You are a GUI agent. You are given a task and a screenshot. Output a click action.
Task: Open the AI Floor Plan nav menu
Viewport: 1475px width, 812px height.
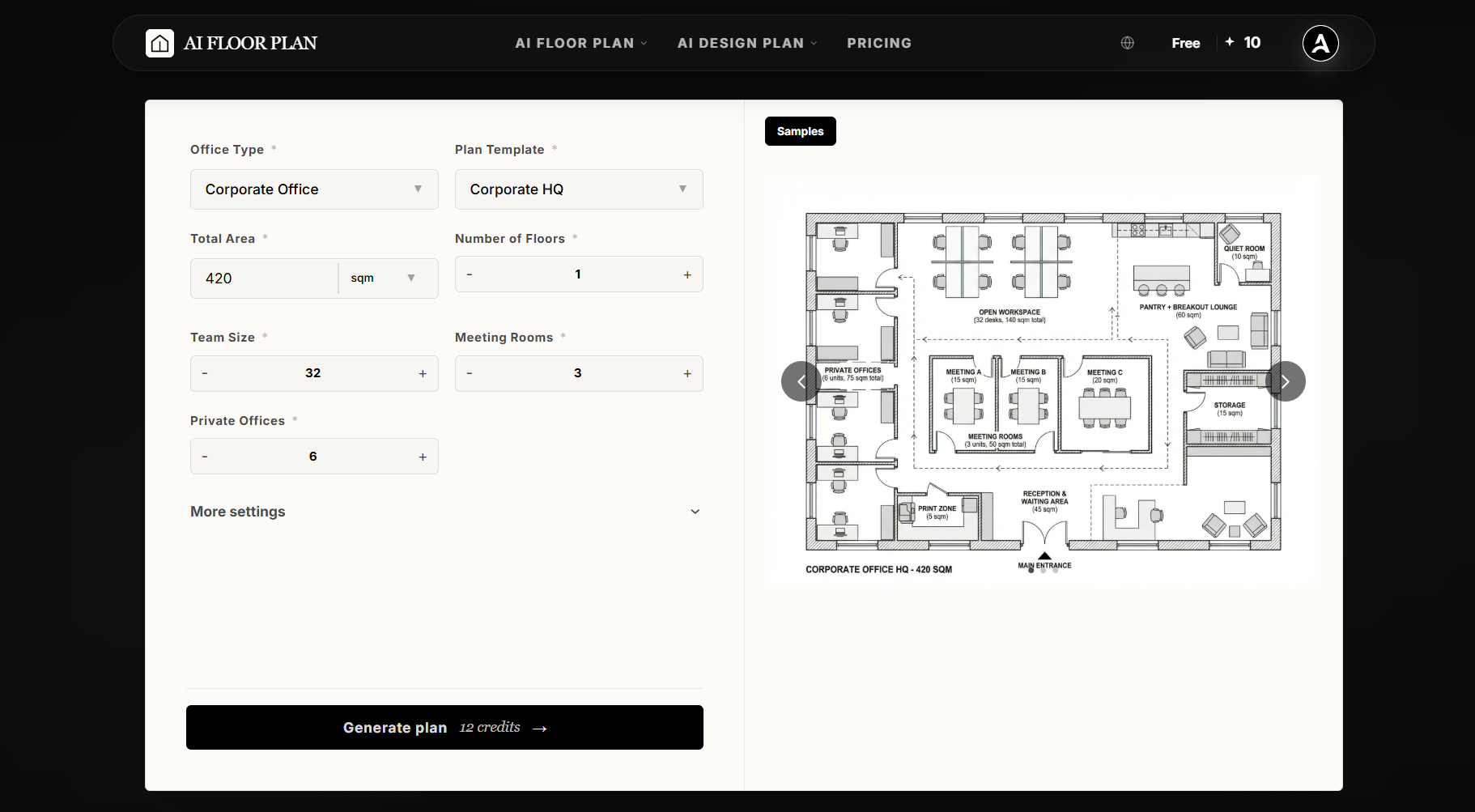pyautogui.click(x=581, y=43)
